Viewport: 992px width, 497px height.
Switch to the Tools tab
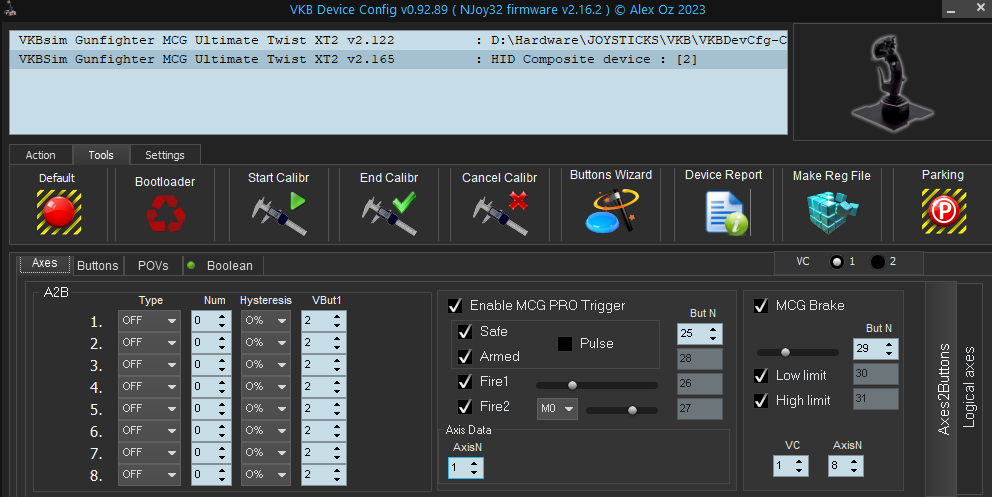[101, 155]
